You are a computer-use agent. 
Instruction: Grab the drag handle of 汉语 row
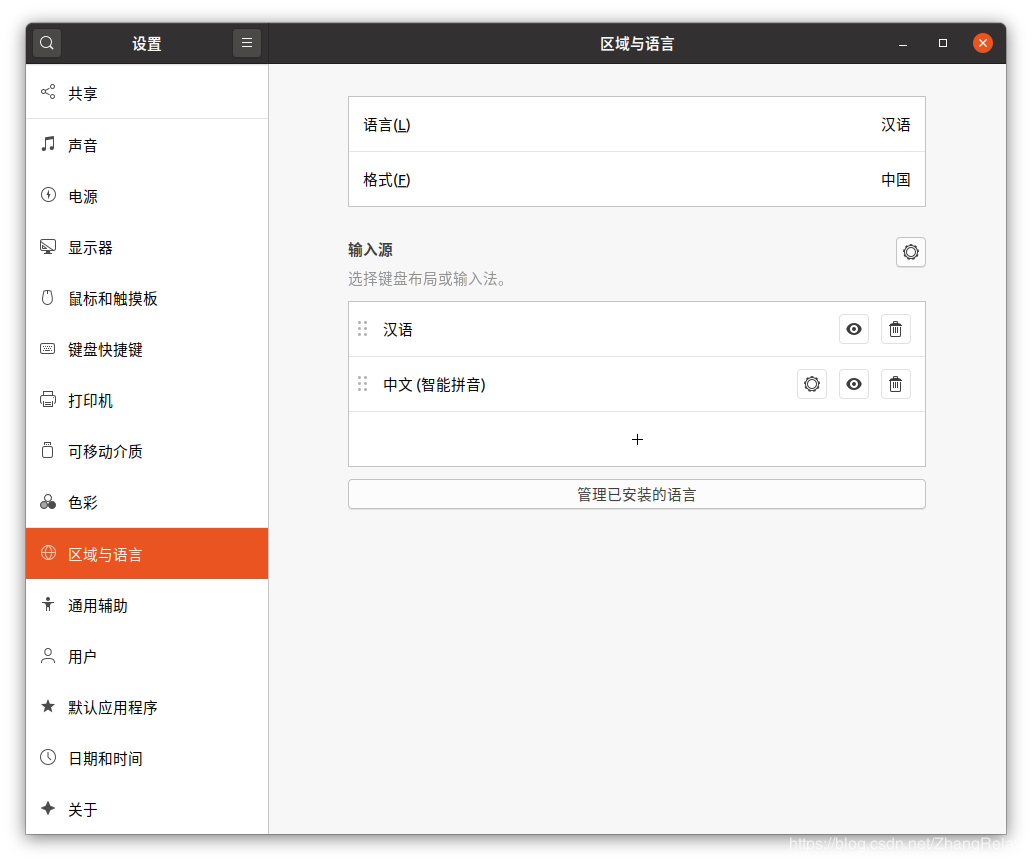pos(362,329)
